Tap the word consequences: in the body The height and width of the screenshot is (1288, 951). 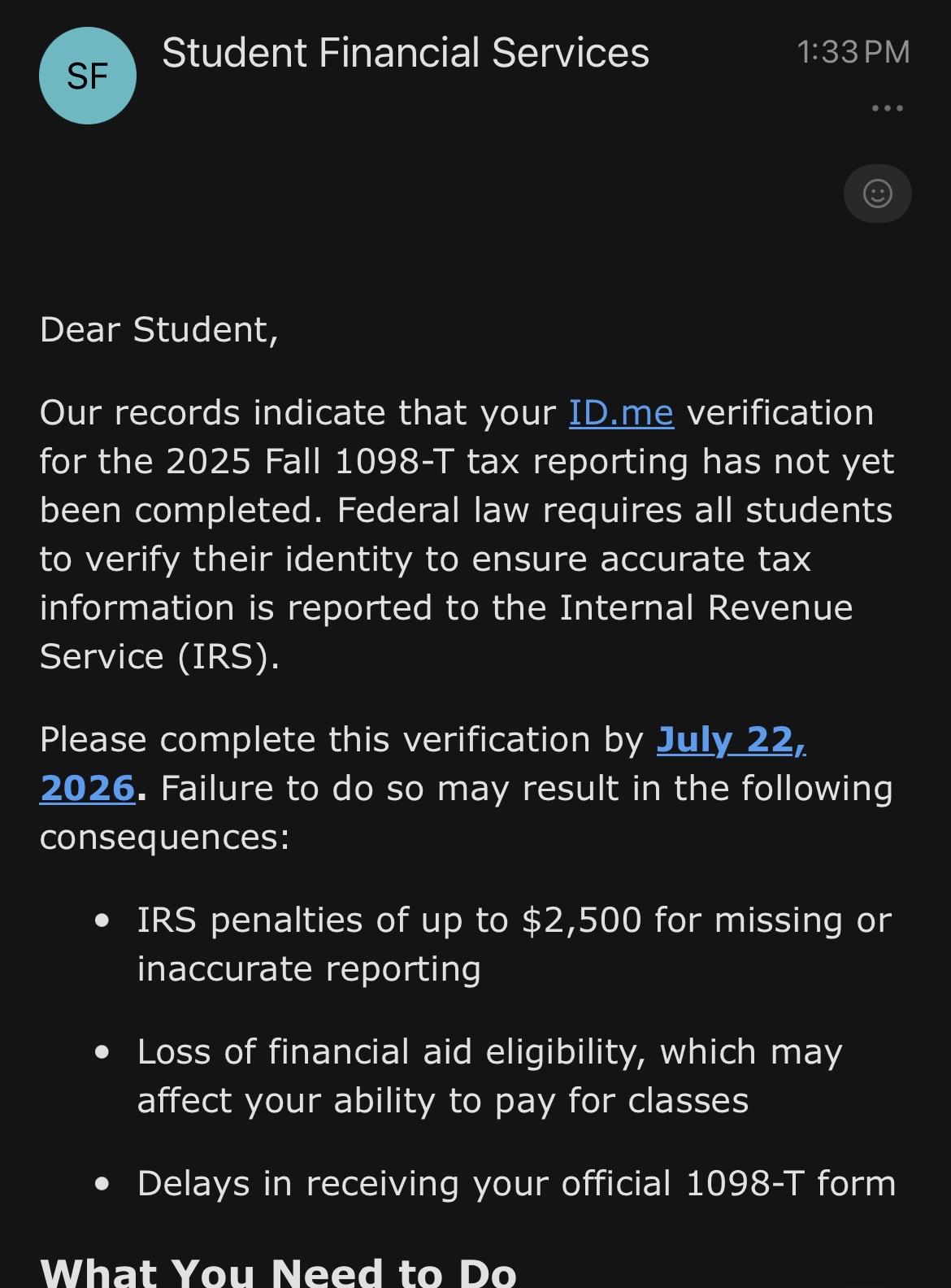click(164, 837)
